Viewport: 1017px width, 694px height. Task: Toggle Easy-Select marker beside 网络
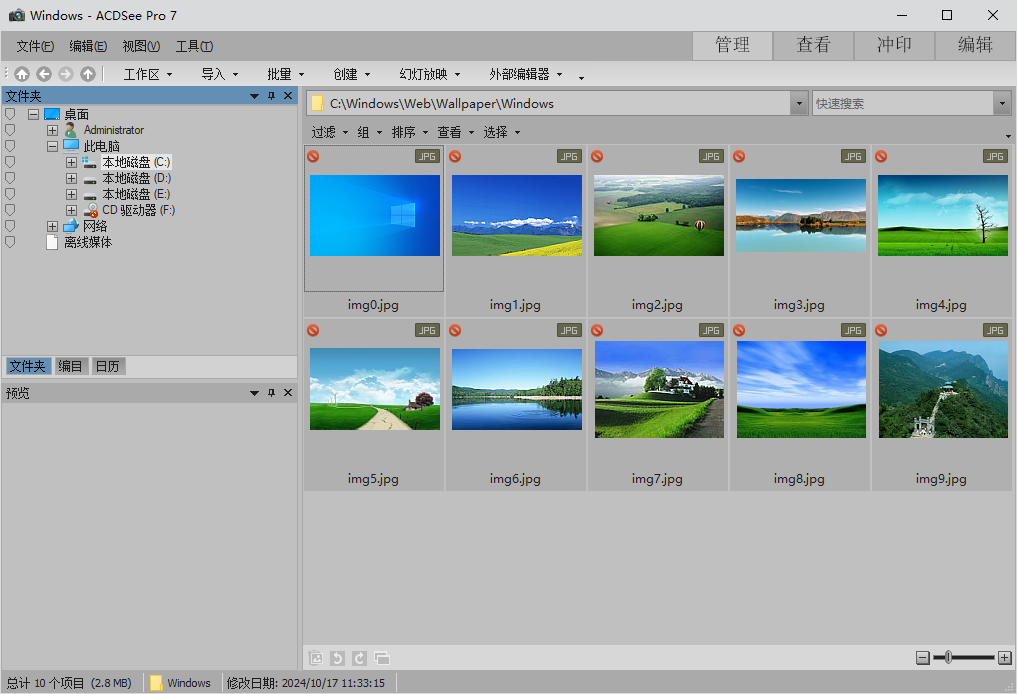10,226
